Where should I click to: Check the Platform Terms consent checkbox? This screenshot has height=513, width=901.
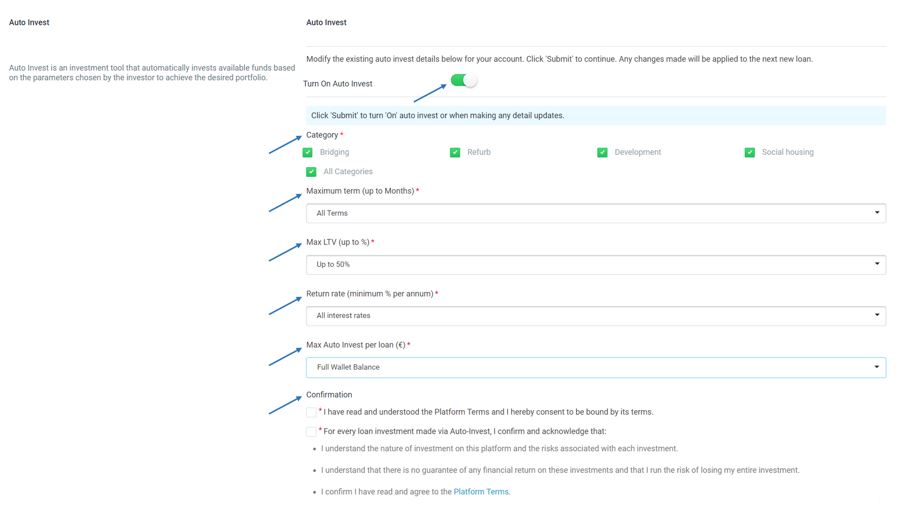pos(312,412)
